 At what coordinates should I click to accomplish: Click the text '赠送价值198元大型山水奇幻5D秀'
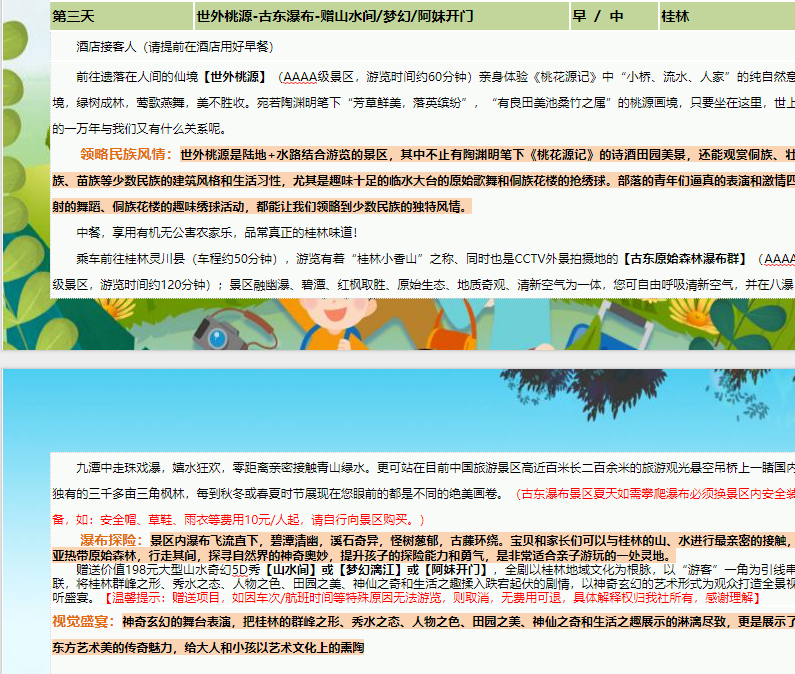(x=167, y=570)
